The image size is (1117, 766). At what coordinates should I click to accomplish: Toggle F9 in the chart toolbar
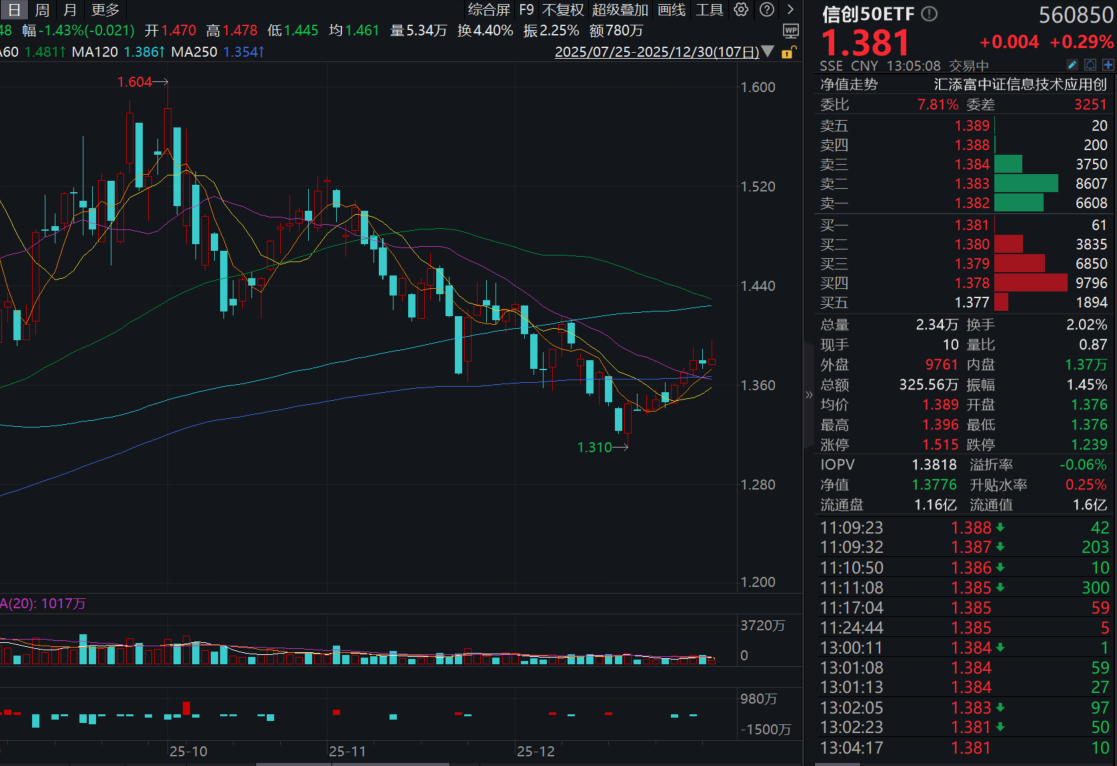[526, 10]
